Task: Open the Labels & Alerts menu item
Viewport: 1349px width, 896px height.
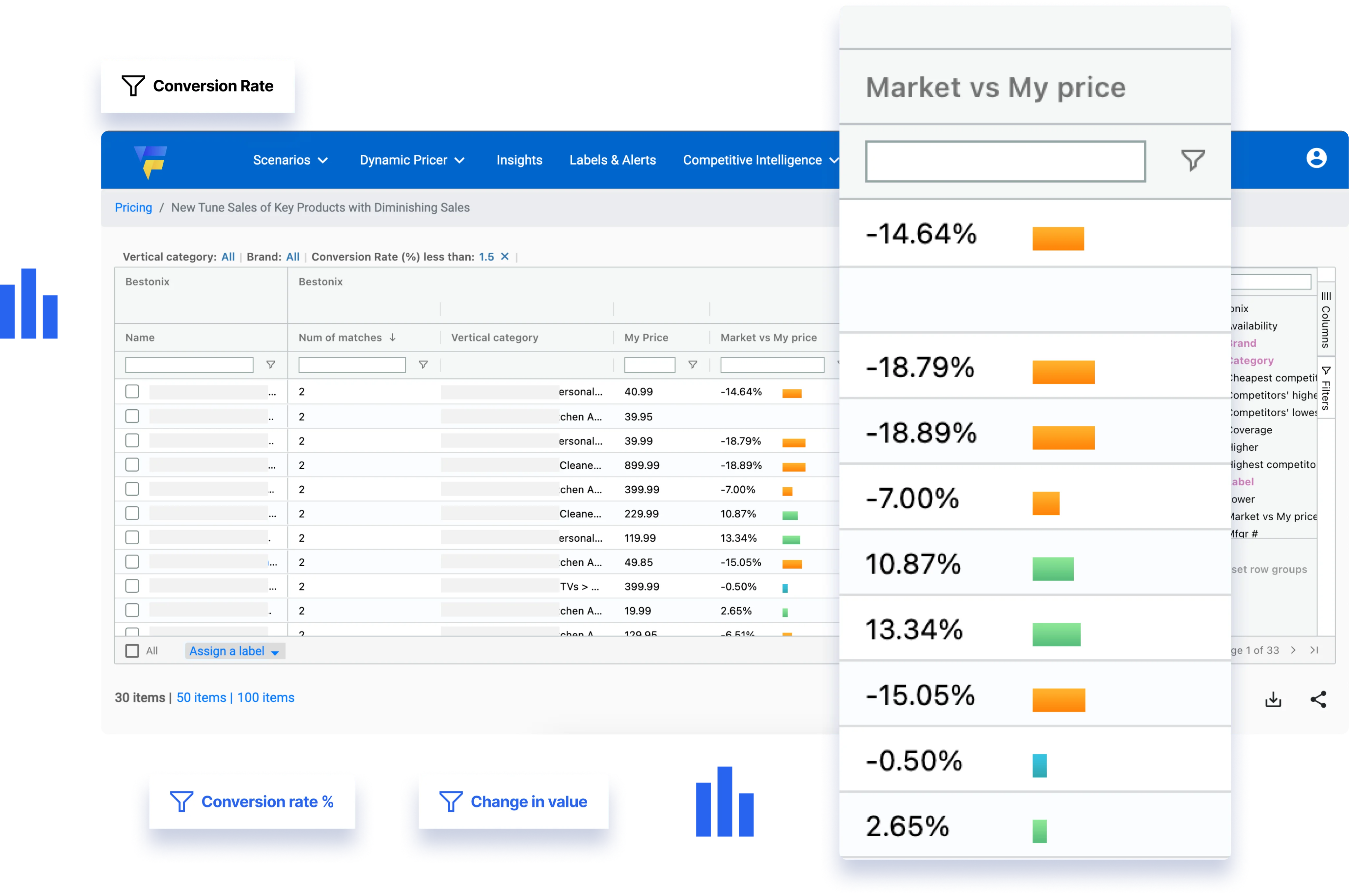Action: click(x=612, y=160)
